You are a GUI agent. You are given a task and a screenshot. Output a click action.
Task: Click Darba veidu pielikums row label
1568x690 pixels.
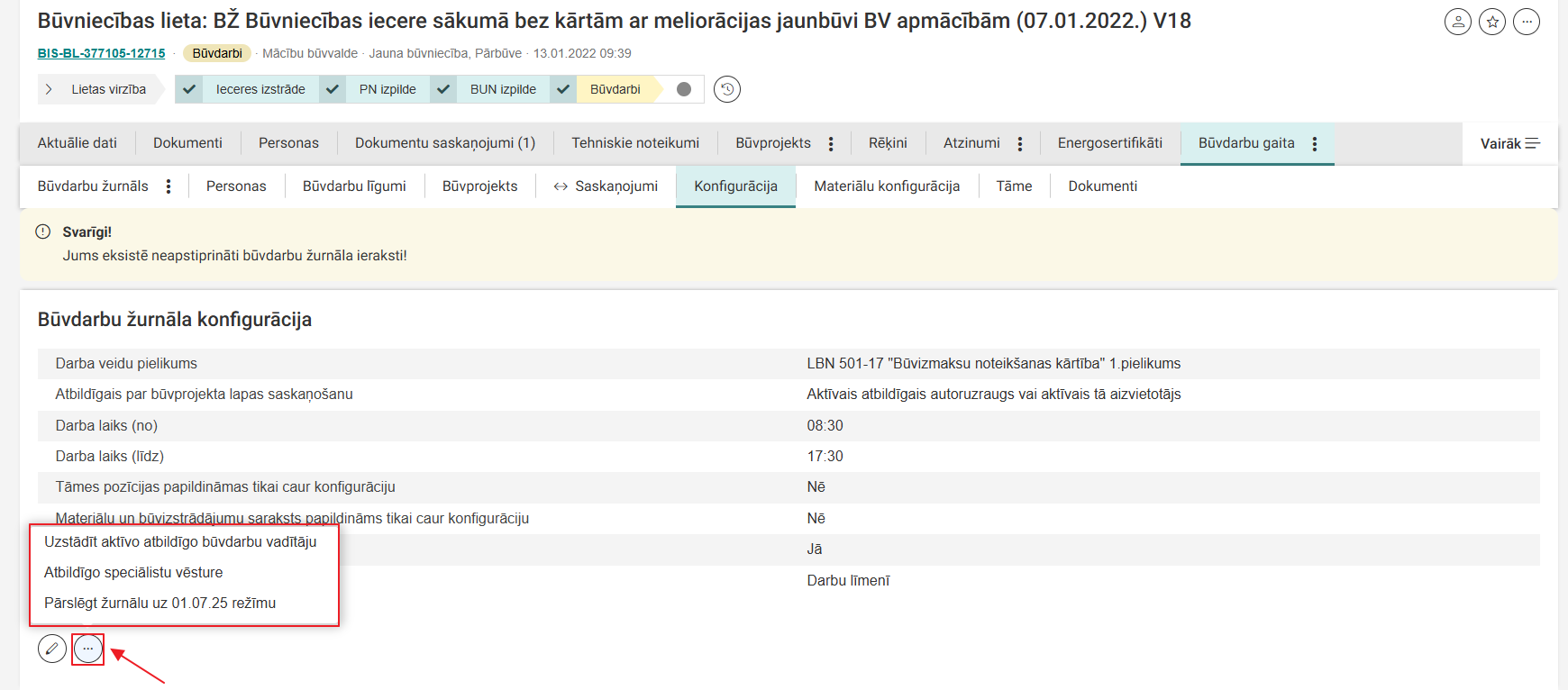click(x=126, y=363)
